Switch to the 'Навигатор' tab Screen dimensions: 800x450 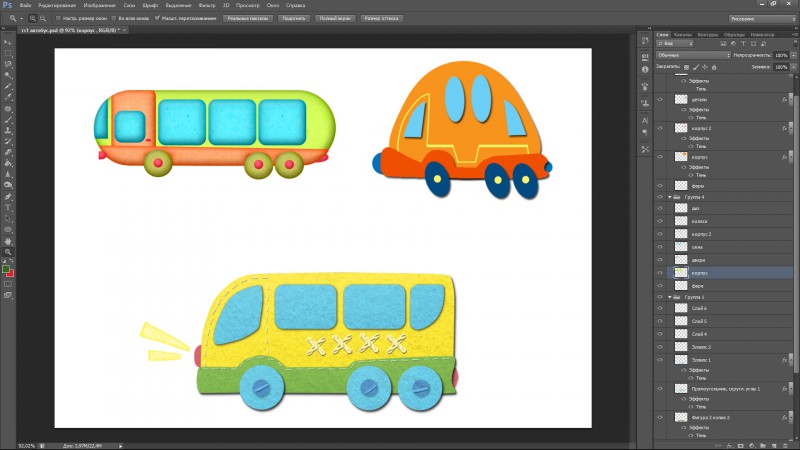(762, 35)
